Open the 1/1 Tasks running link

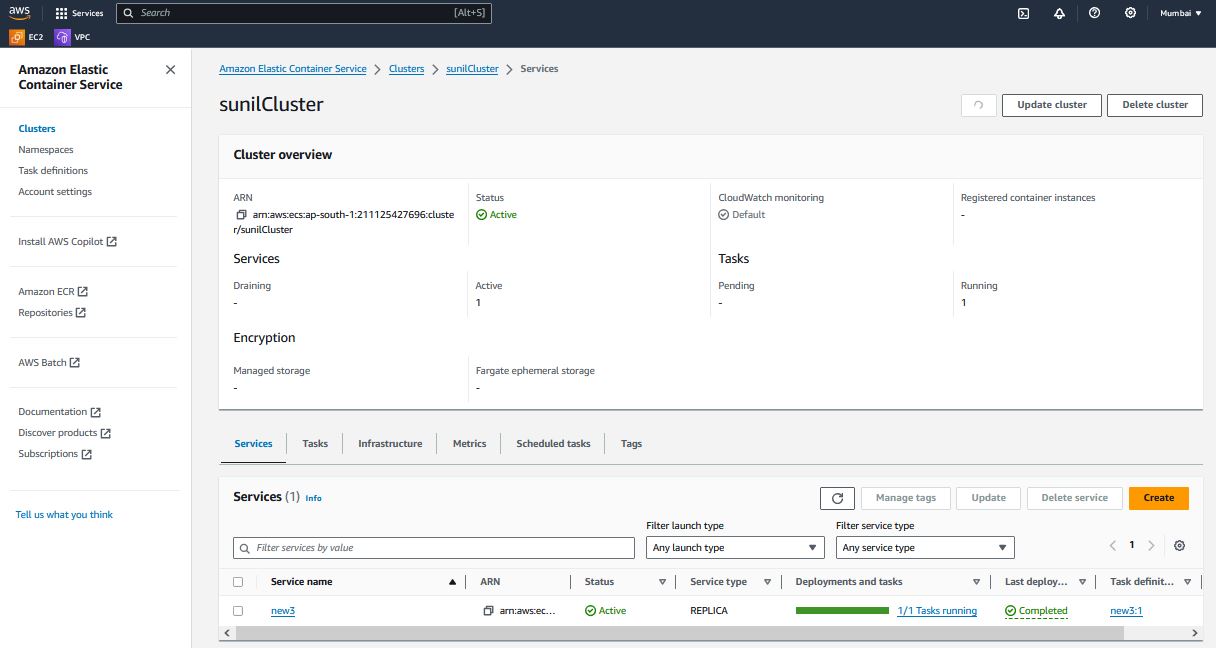click(x=937, y=611)
